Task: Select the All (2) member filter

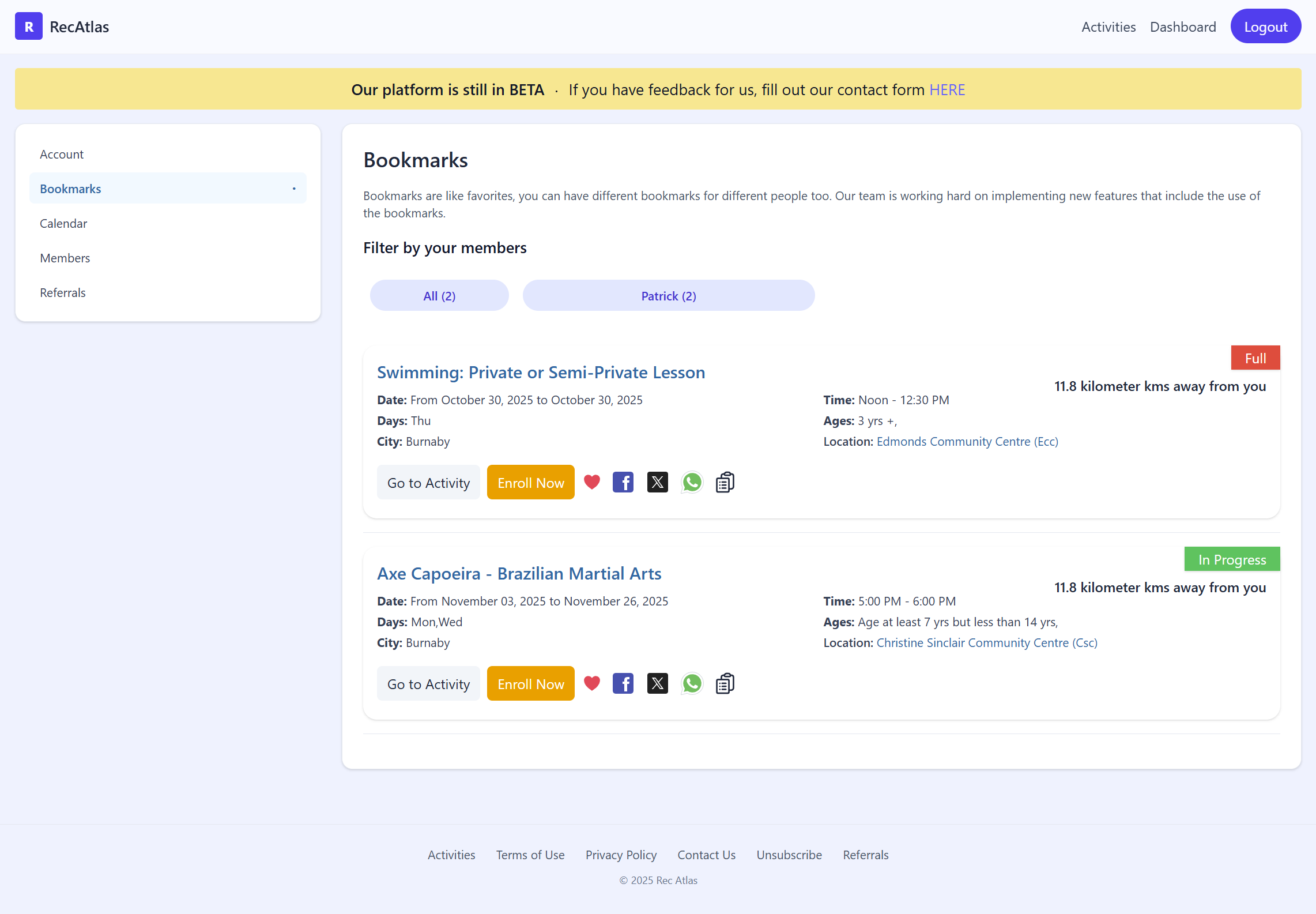Action: (x=439, y=296)
